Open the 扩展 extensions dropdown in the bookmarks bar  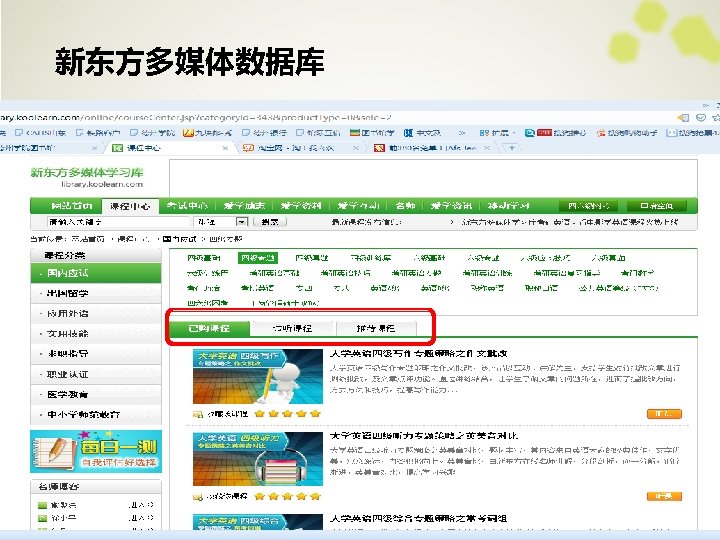(x=496, y=133)
